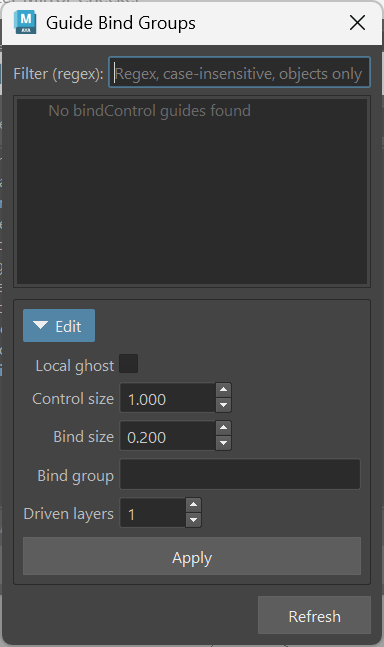Increase Bind size with the up arrow
The width and height of the screenshot is (384, 647).
(x=223, y=428)
